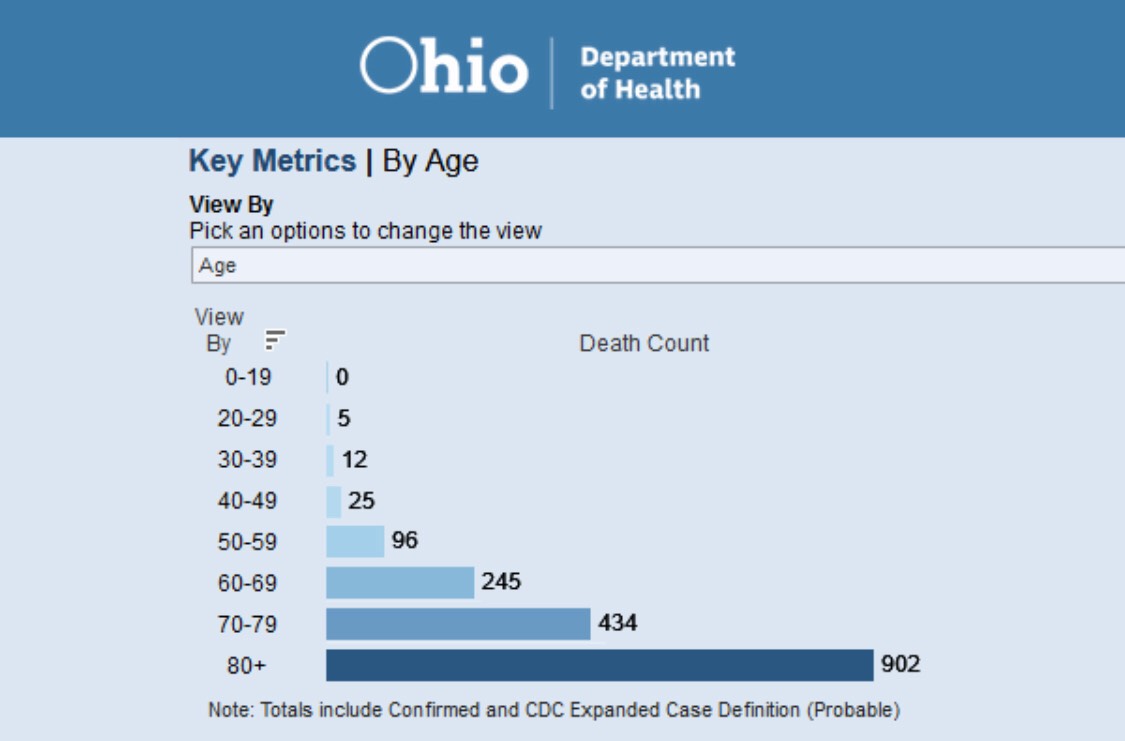Image resolution: width=1125 pixels, height=741 pixels.
Task: Select the 80+ death count bar
Action: [x=599, y=665]
